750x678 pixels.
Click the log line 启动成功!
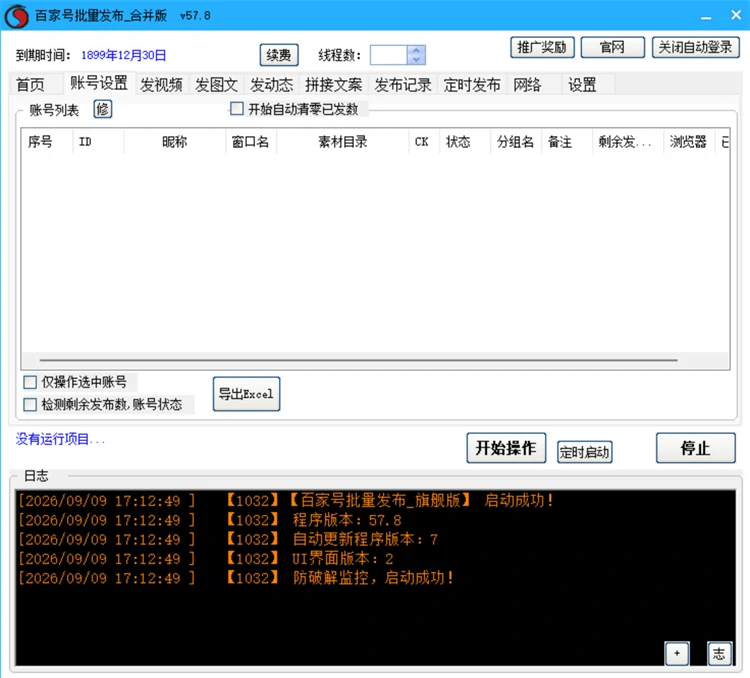pos(286,500)
